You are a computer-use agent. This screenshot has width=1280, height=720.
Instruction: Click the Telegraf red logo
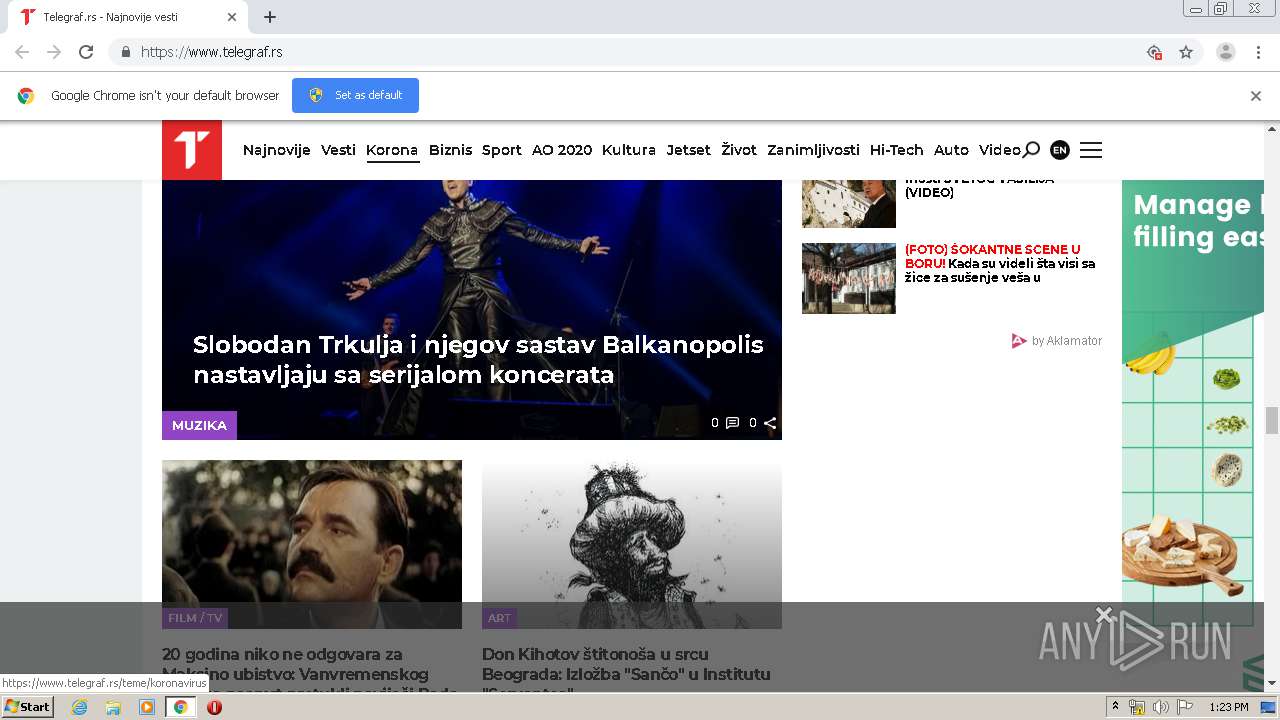point(192,150)
